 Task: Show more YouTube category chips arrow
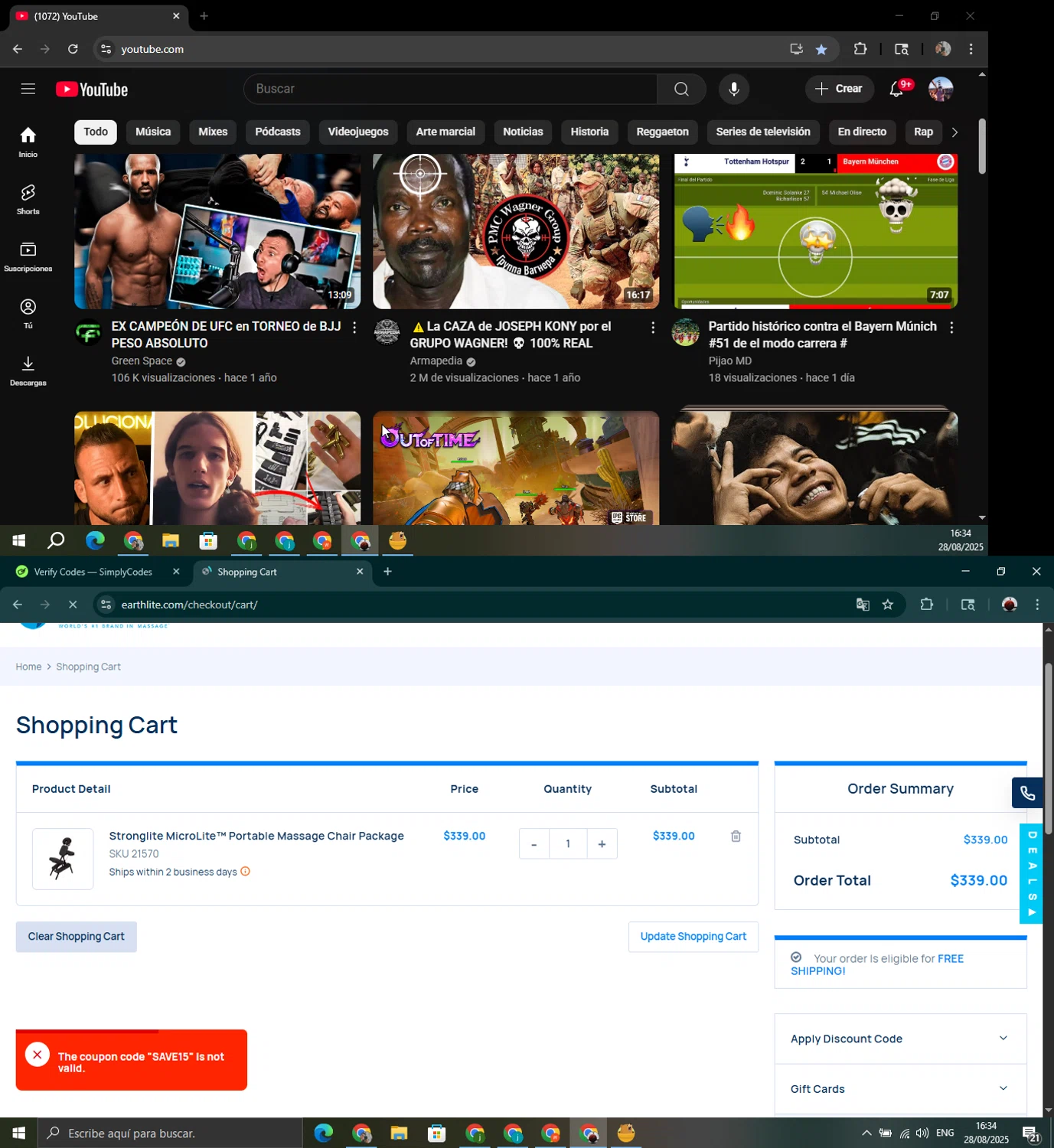[x=954, y=132]
